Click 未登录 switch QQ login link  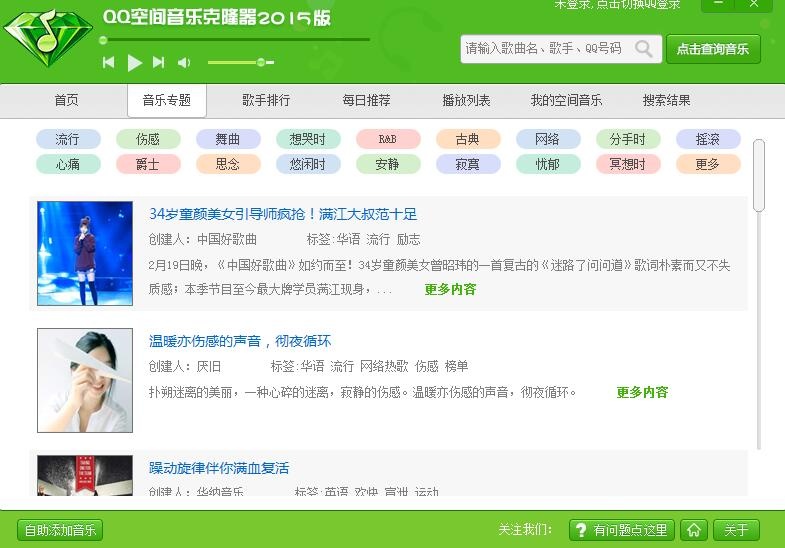(618, 5)
